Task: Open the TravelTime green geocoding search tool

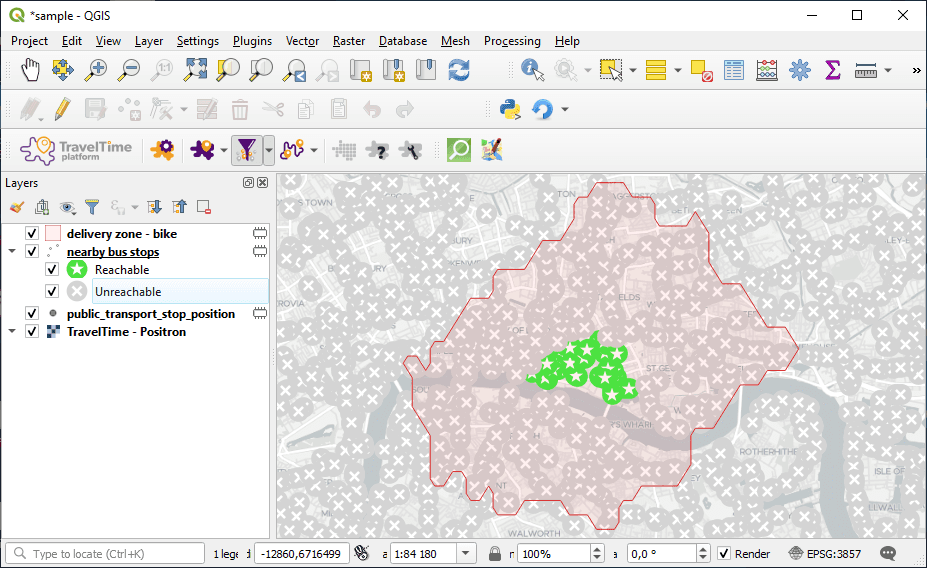Action: tap(459, 150)
